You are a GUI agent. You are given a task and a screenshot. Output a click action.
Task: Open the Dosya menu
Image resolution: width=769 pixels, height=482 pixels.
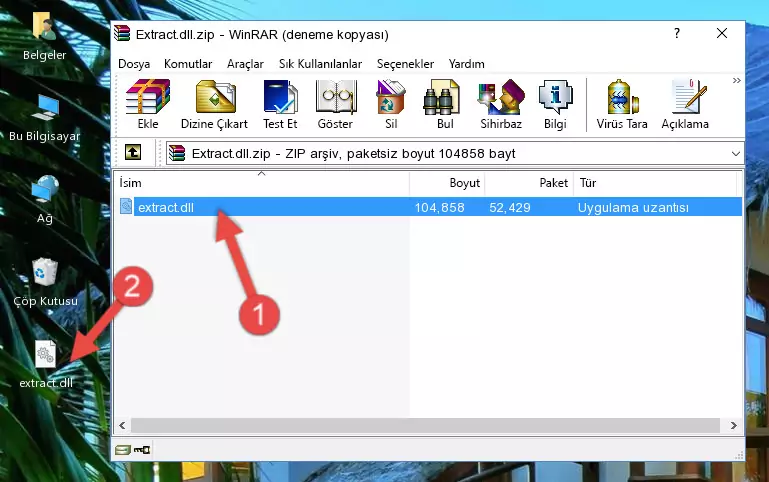point(134,64)
